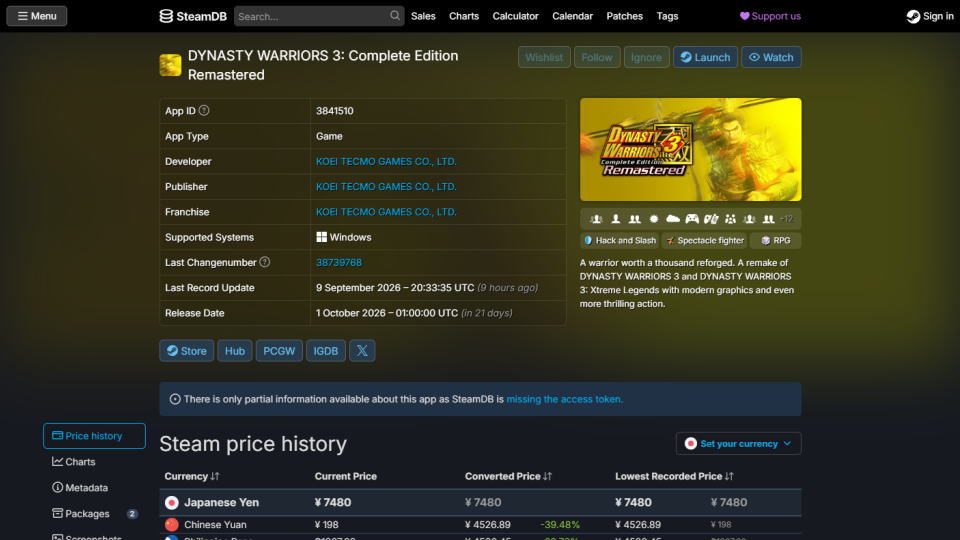Click the search magnifier icon
Viewport: 960px width, 540px height.
pyautogui.click(x=395, y=16)
